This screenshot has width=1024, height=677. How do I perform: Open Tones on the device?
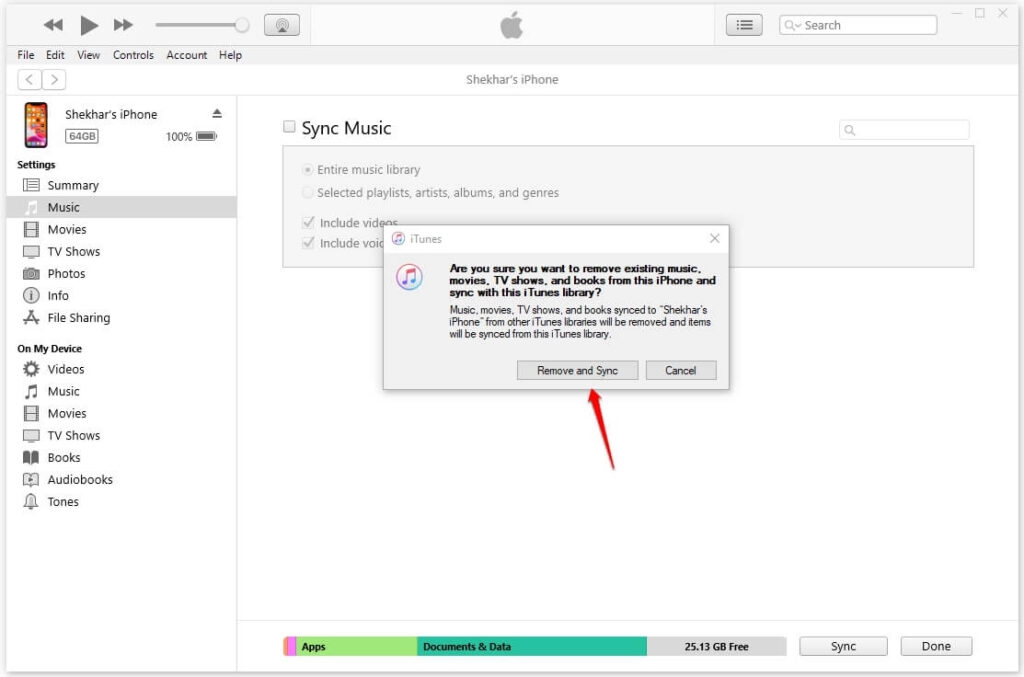(121, 502)
